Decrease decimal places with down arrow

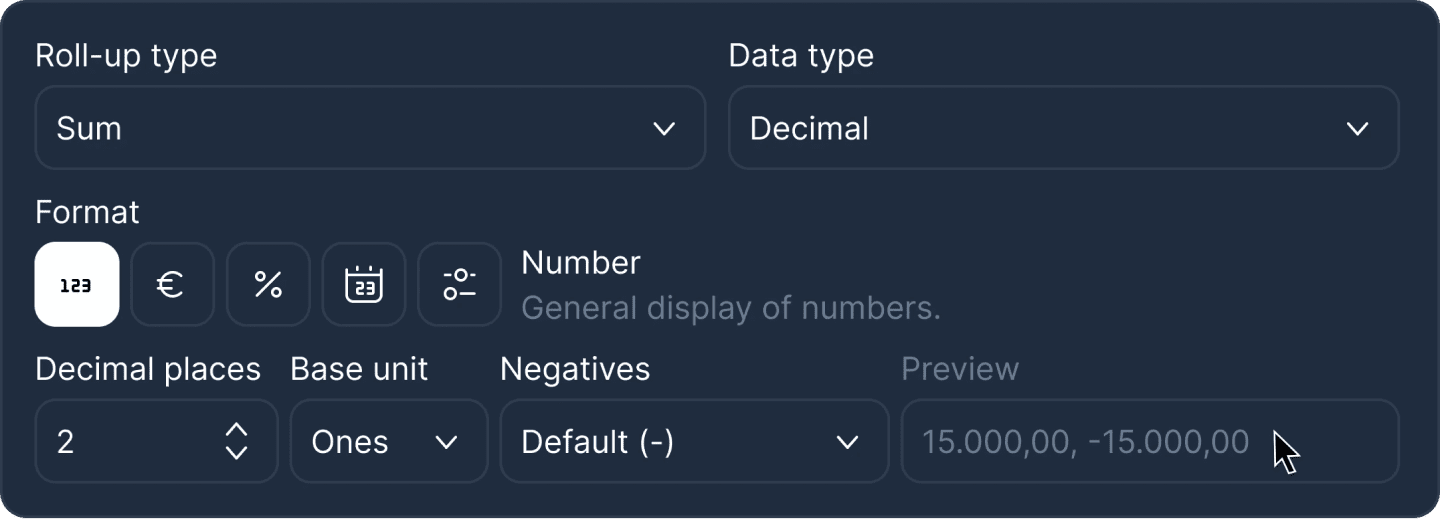pos(236,452)
